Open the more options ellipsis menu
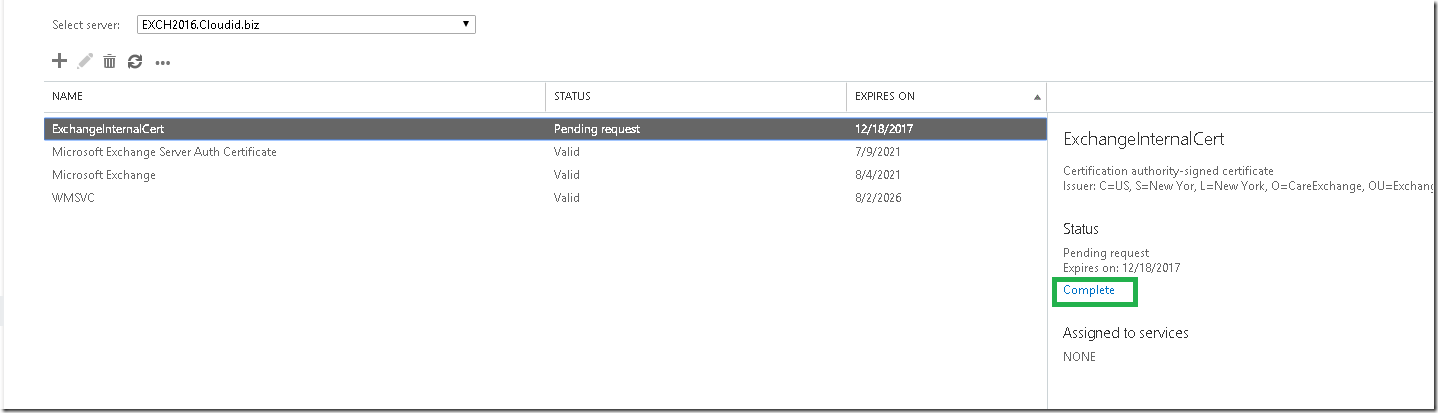 [x=163, y=63]
